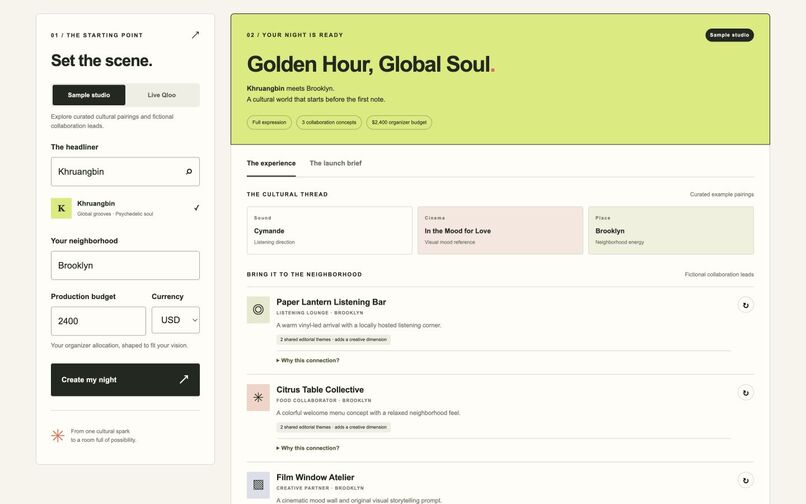This screenshot has height=504, width=806.
Task: Open the In the Mood for Love card
Action: 500,230
